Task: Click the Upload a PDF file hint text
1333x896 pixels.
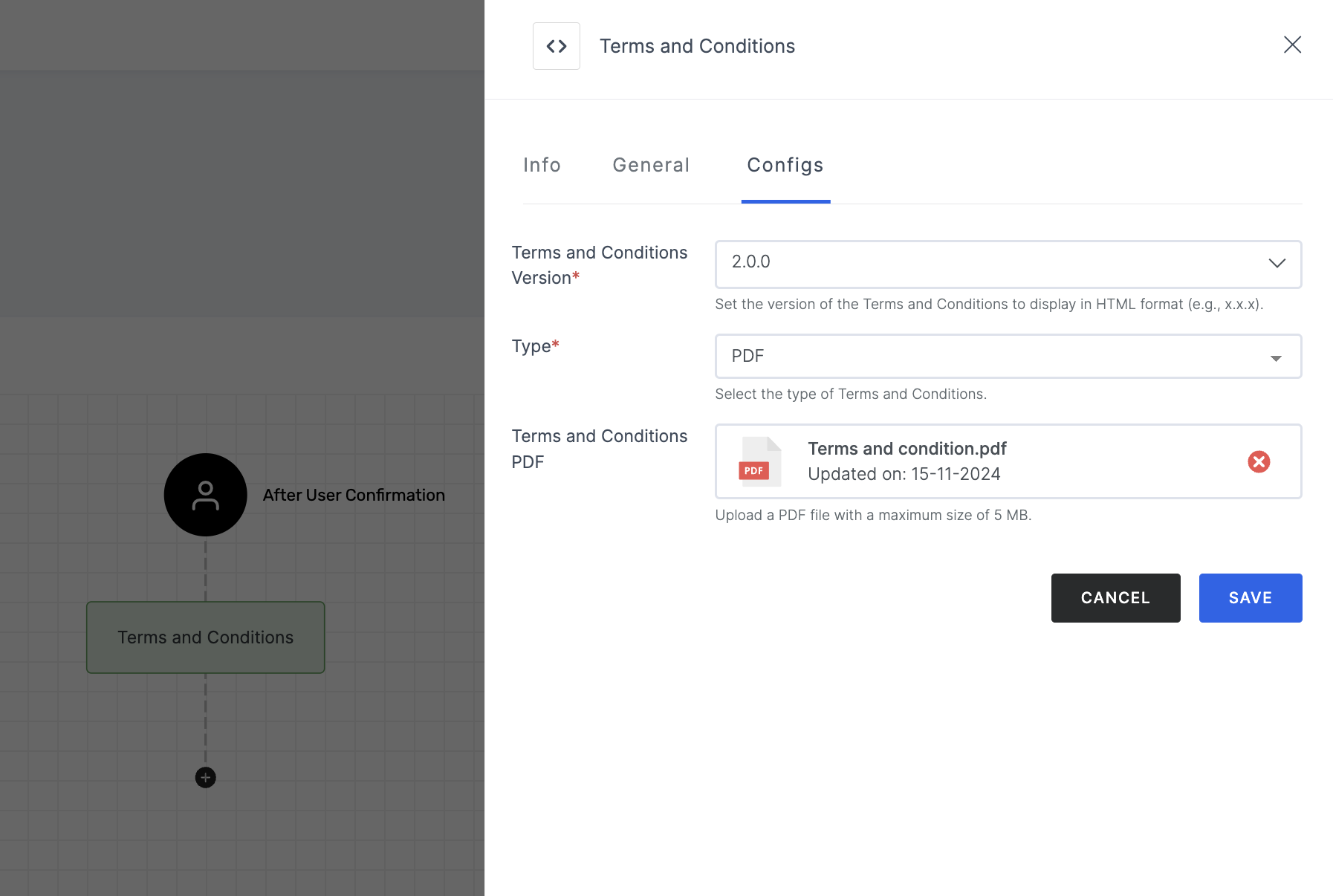Action: (x=873, y=515)
